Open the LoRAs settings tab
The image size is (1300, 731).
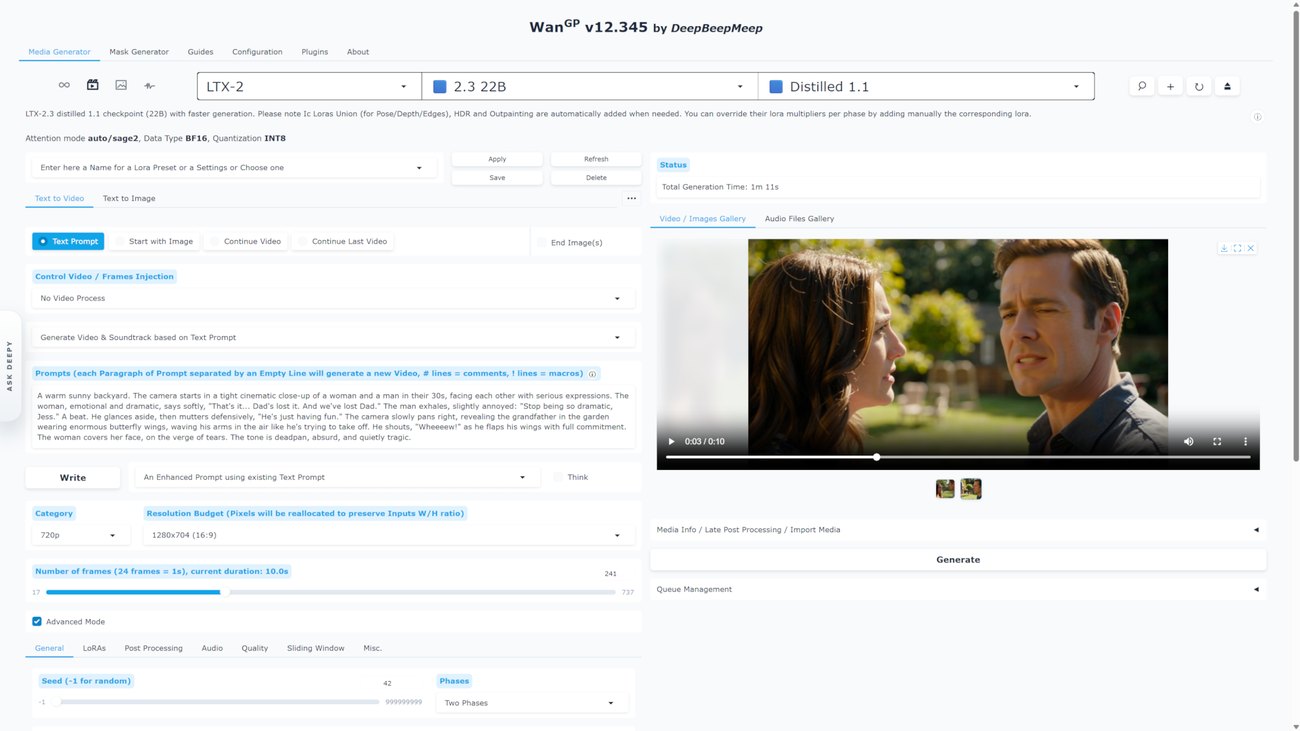(94, 648)
